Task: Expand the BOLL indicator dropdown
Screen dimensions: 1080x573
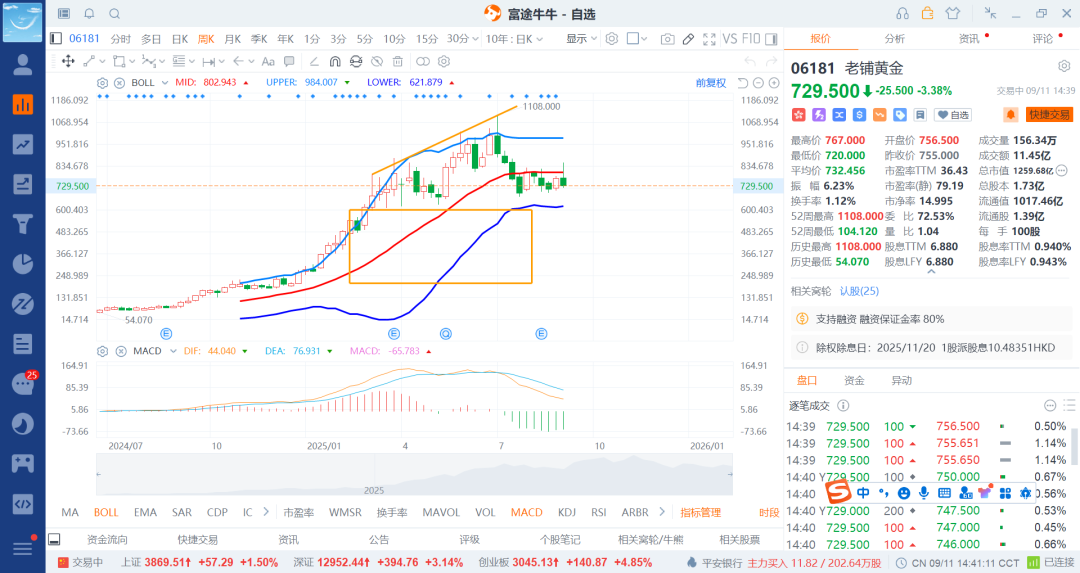Action: click(165, 83)
